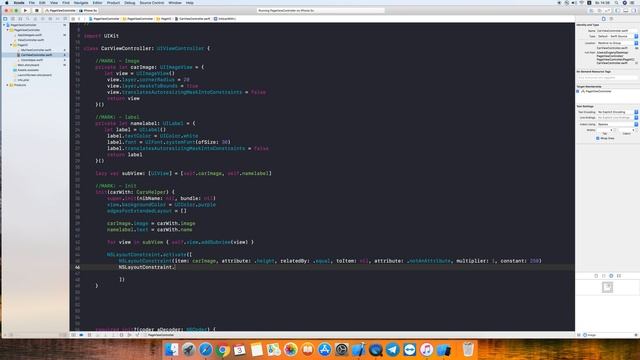Open the Text Encoding dropdown
Image resolution: width=640 pixels, height=360 pixels.
[617, 112]
